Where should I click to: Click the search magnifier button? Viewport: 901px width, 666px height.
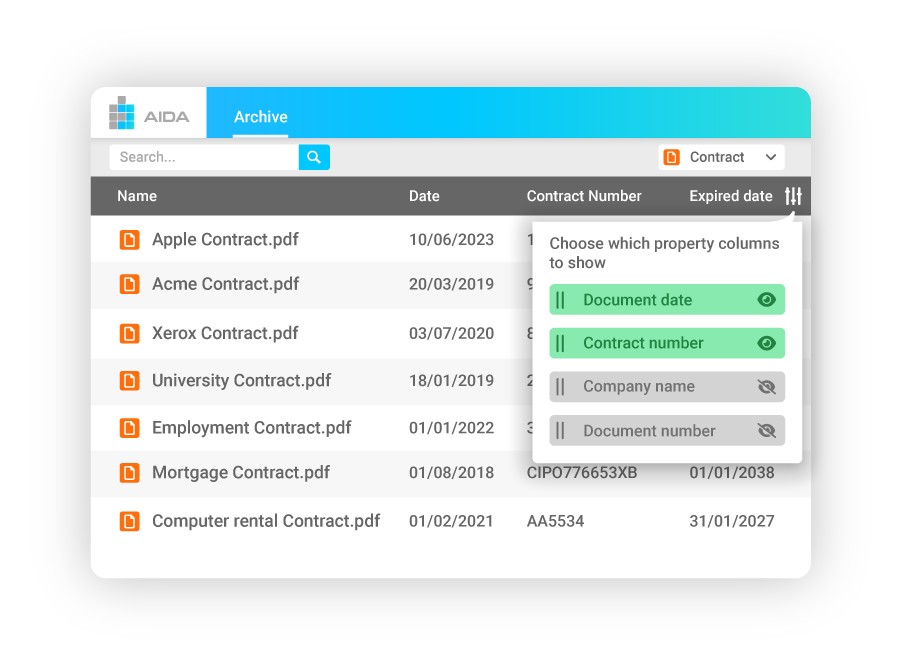click(314, 157)
